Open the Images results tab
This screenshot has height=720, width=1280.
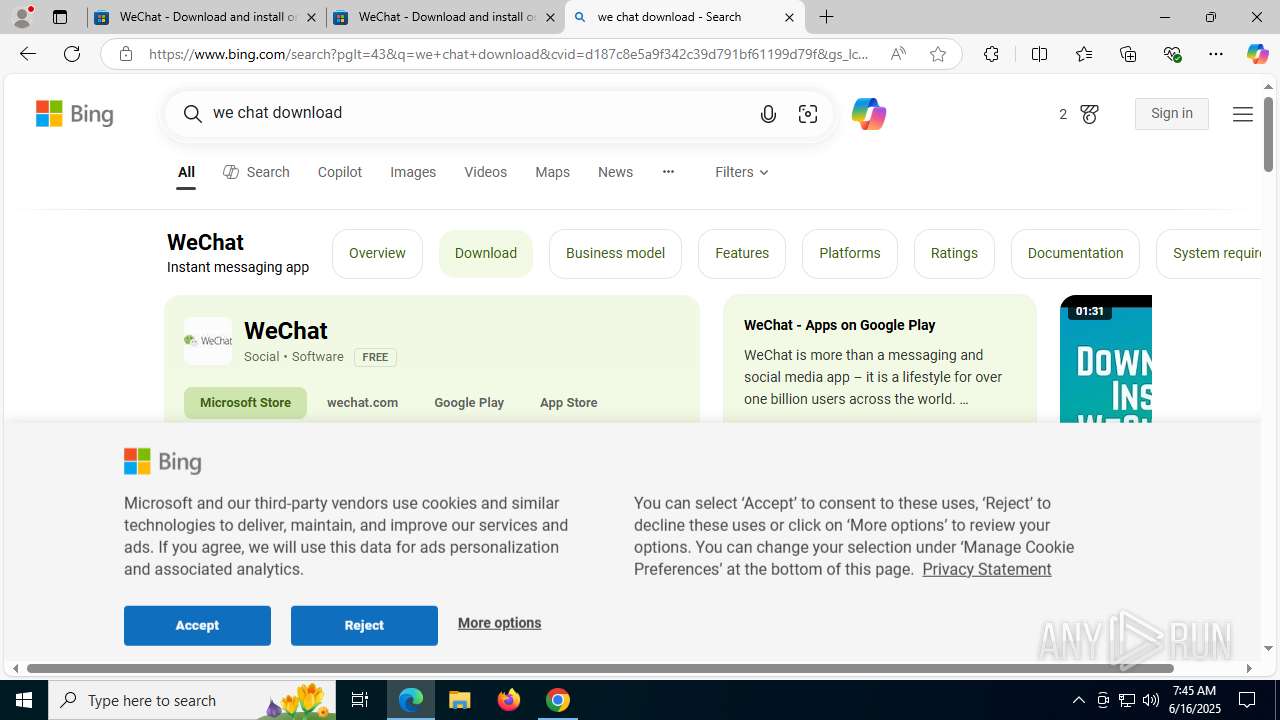point(413,172)
